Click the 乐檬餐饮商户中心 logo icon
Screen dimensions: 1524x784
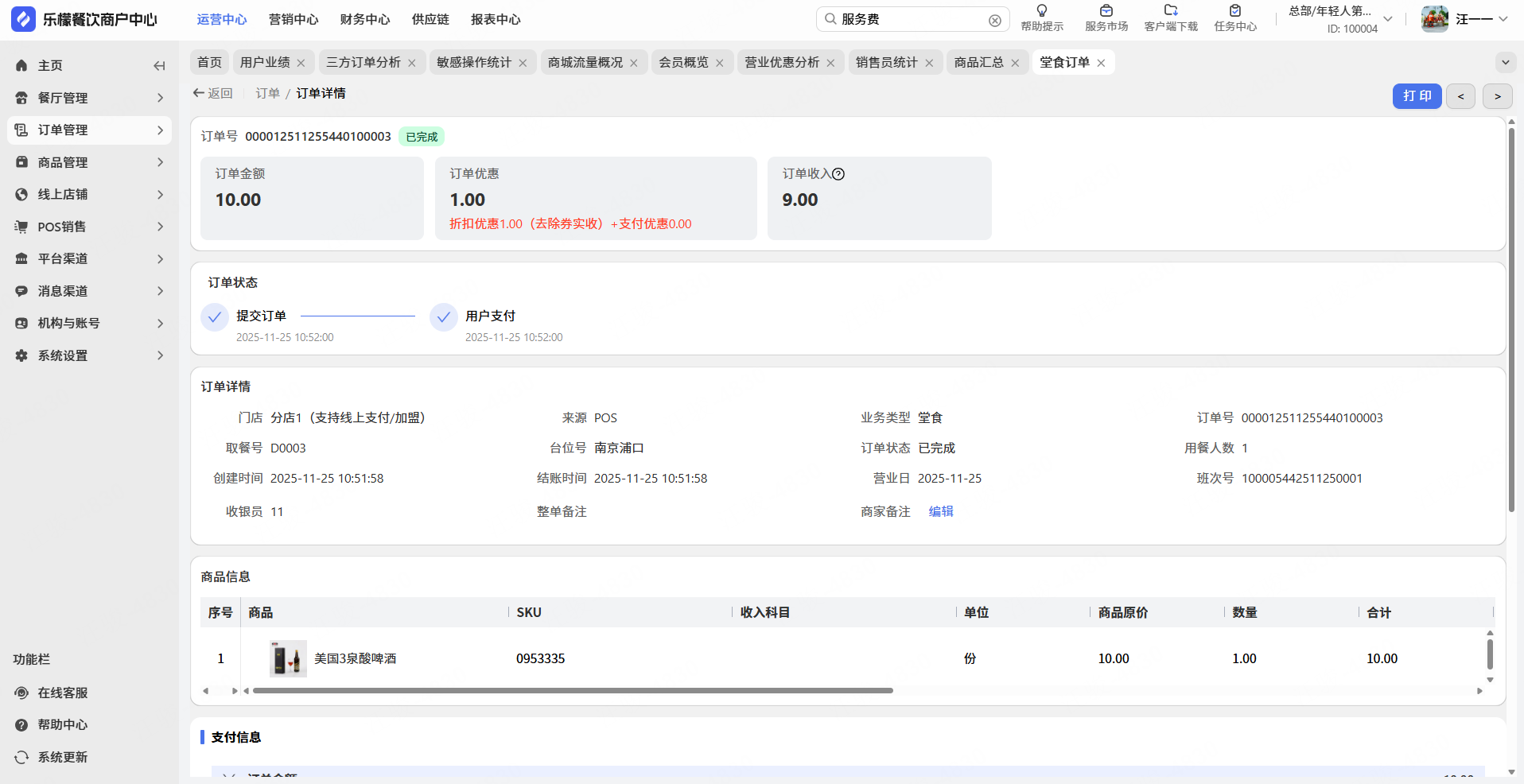pos(23,19)
